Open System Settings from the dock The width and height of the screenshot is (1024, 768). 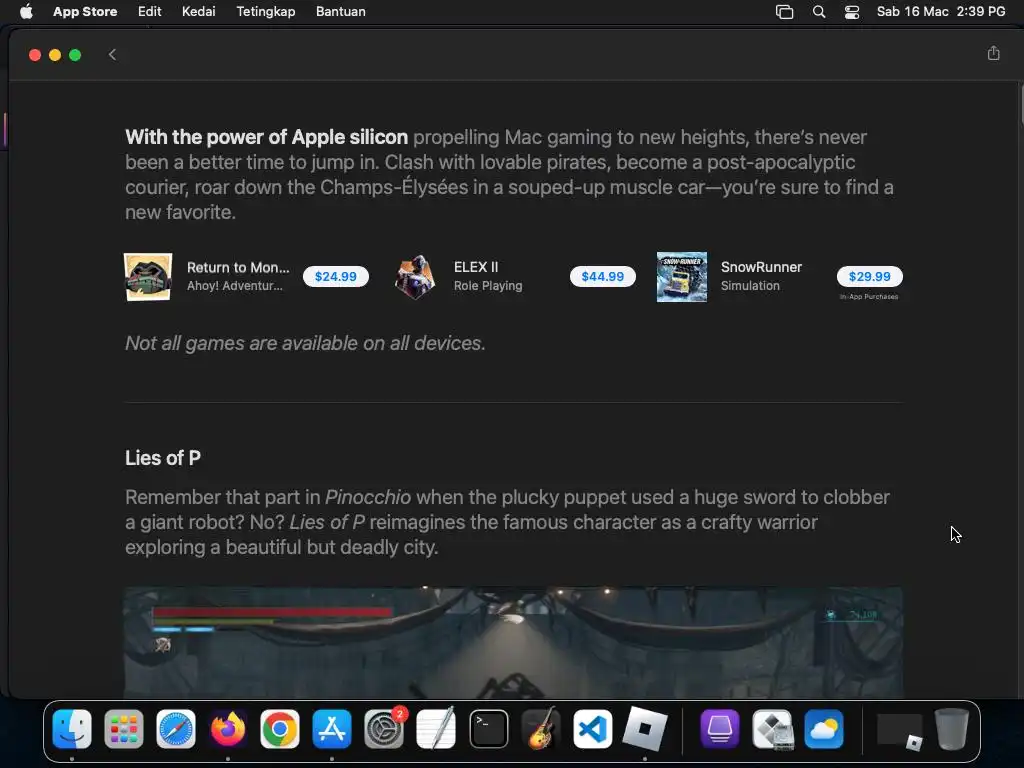(x=384, y=729)
